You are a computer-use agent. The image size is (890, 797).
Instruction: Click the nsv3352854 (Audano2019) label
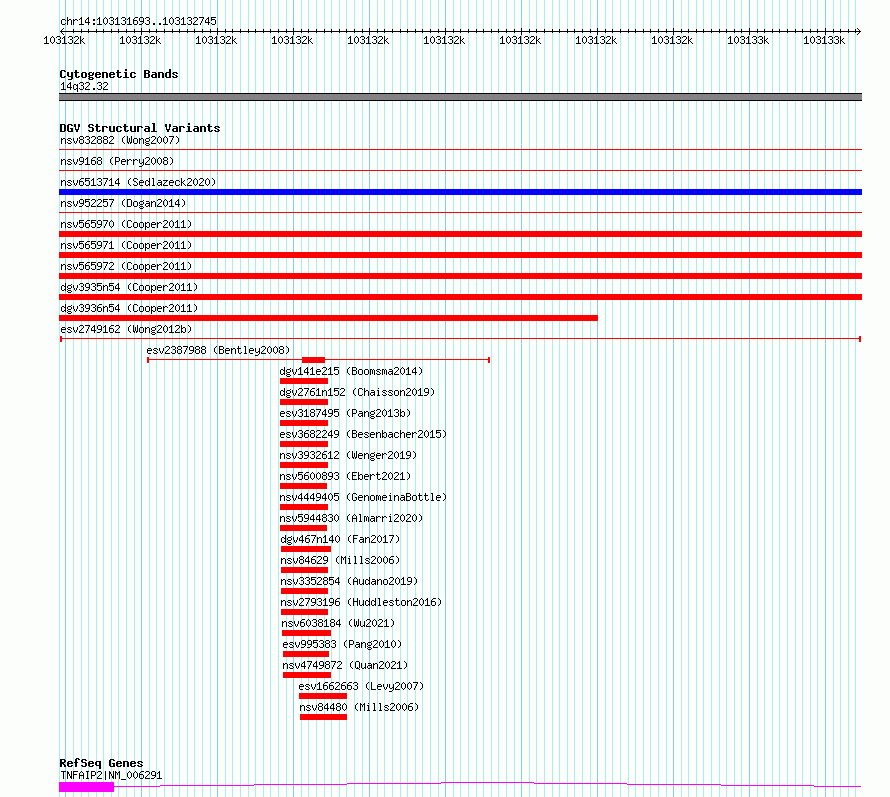pos(349,581)
